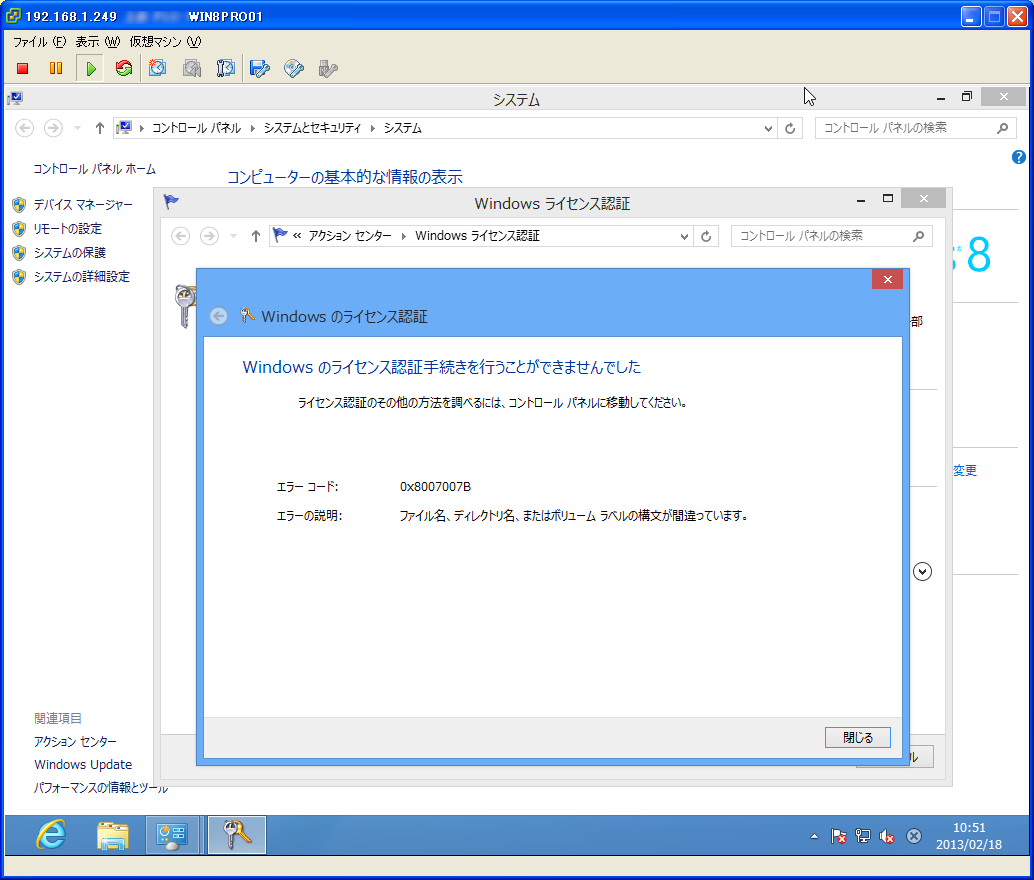Refresh the システム window
The height and width of the screenshot is (880, 1034).
click(790, 129)
